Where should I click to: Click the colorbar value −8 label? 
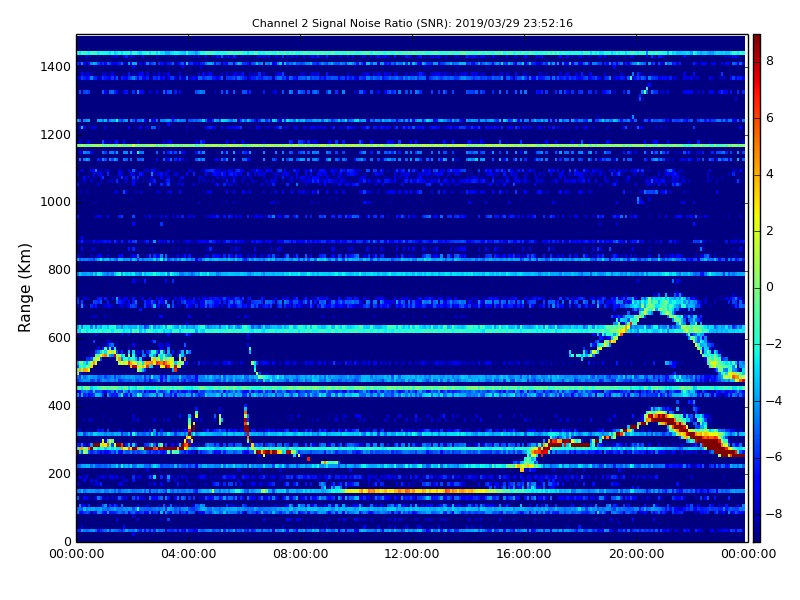774,514
